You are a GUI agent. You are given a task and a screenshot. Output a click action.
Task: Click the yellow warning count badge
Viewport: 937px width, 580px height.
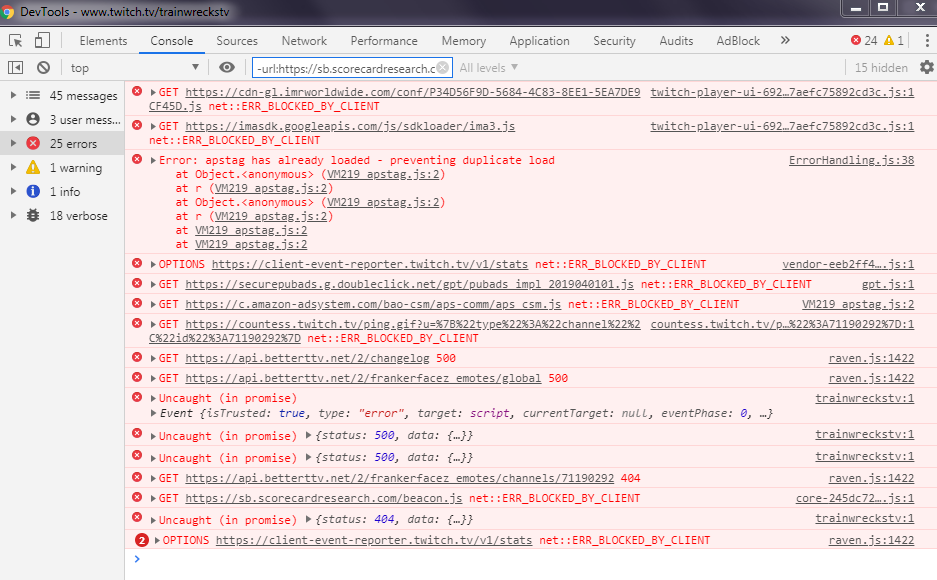click(x=893, y=41)
